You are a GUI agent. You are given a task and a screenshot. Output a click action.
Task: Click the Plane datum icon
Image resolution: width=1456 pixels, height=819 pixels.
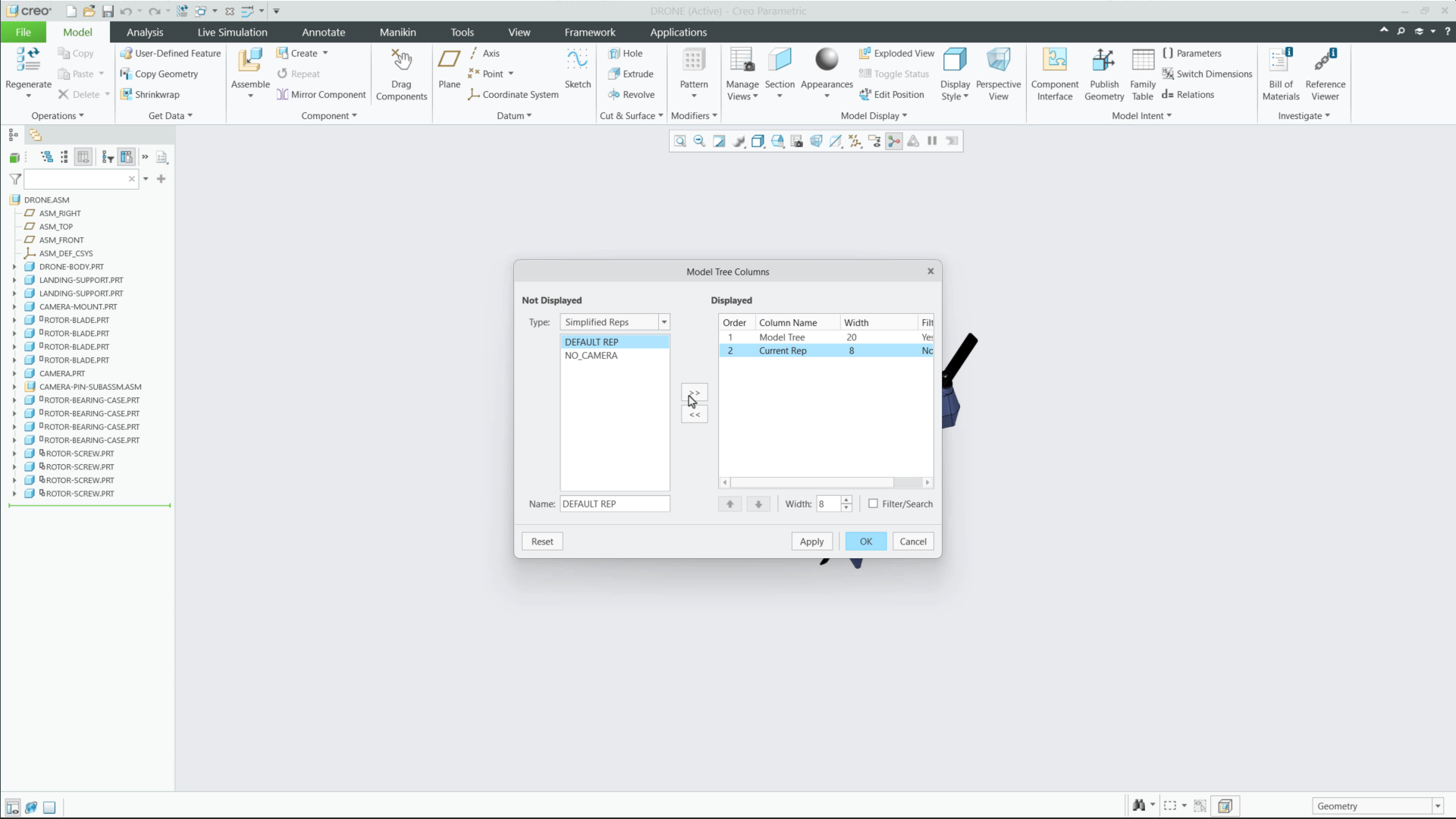(449, 61)
